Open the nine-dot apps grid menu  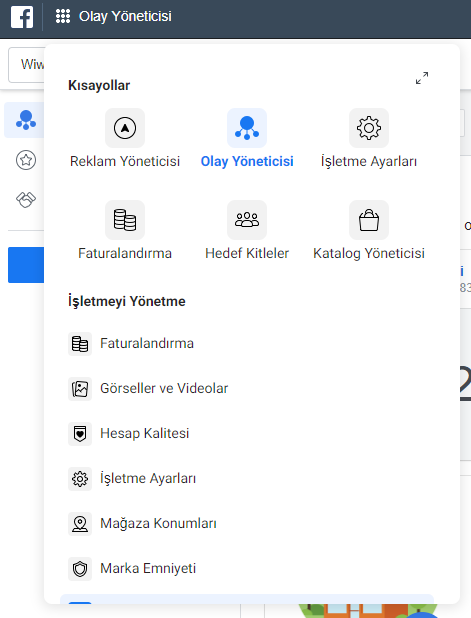click(x=63, y=16)
